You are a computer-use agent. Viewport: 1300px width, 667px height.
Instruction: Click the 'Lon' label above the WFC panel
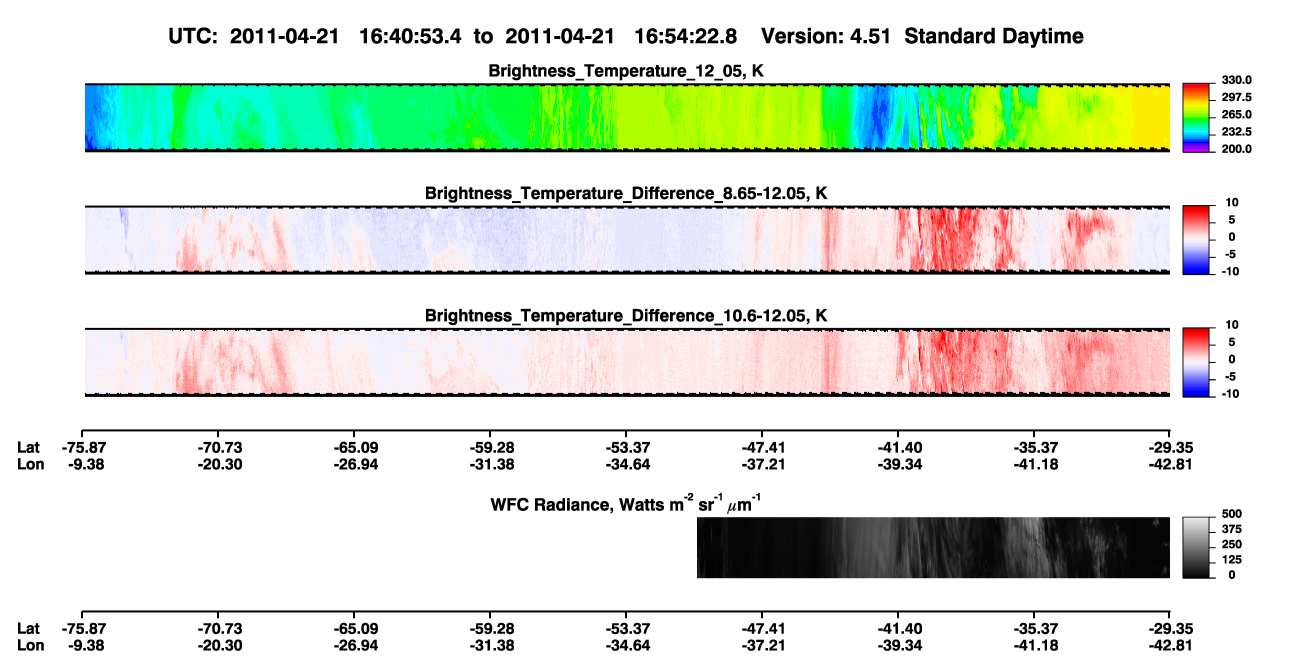pos(31,464)
